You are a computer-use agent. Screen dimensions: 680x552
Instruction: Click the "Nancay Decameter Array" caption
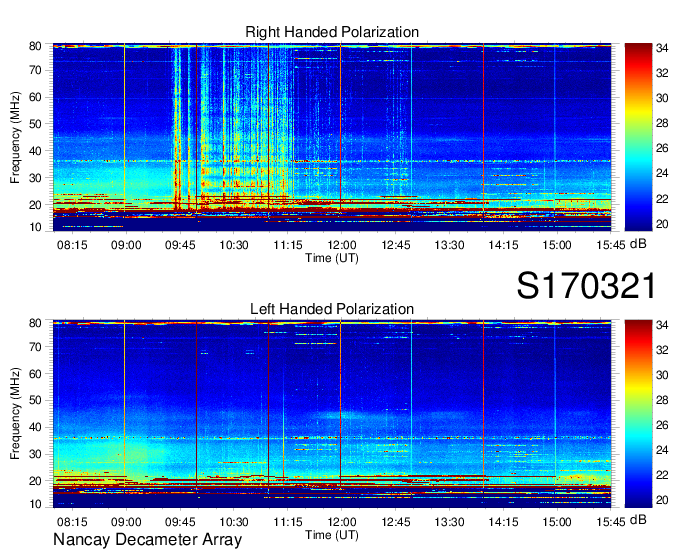tap(147, 540)
